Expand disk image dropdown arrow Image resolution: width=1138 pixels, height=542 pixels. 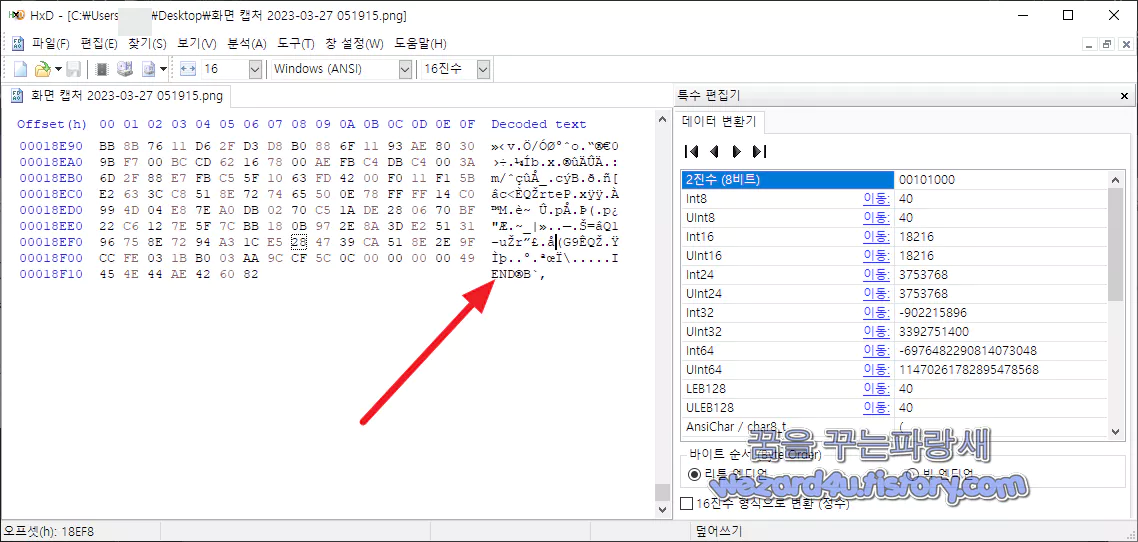click(163, 70)
